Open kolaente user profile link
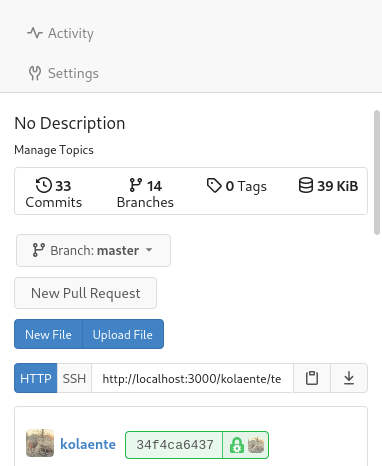Viewport: 382px width, 466px height. pos(88,444)
